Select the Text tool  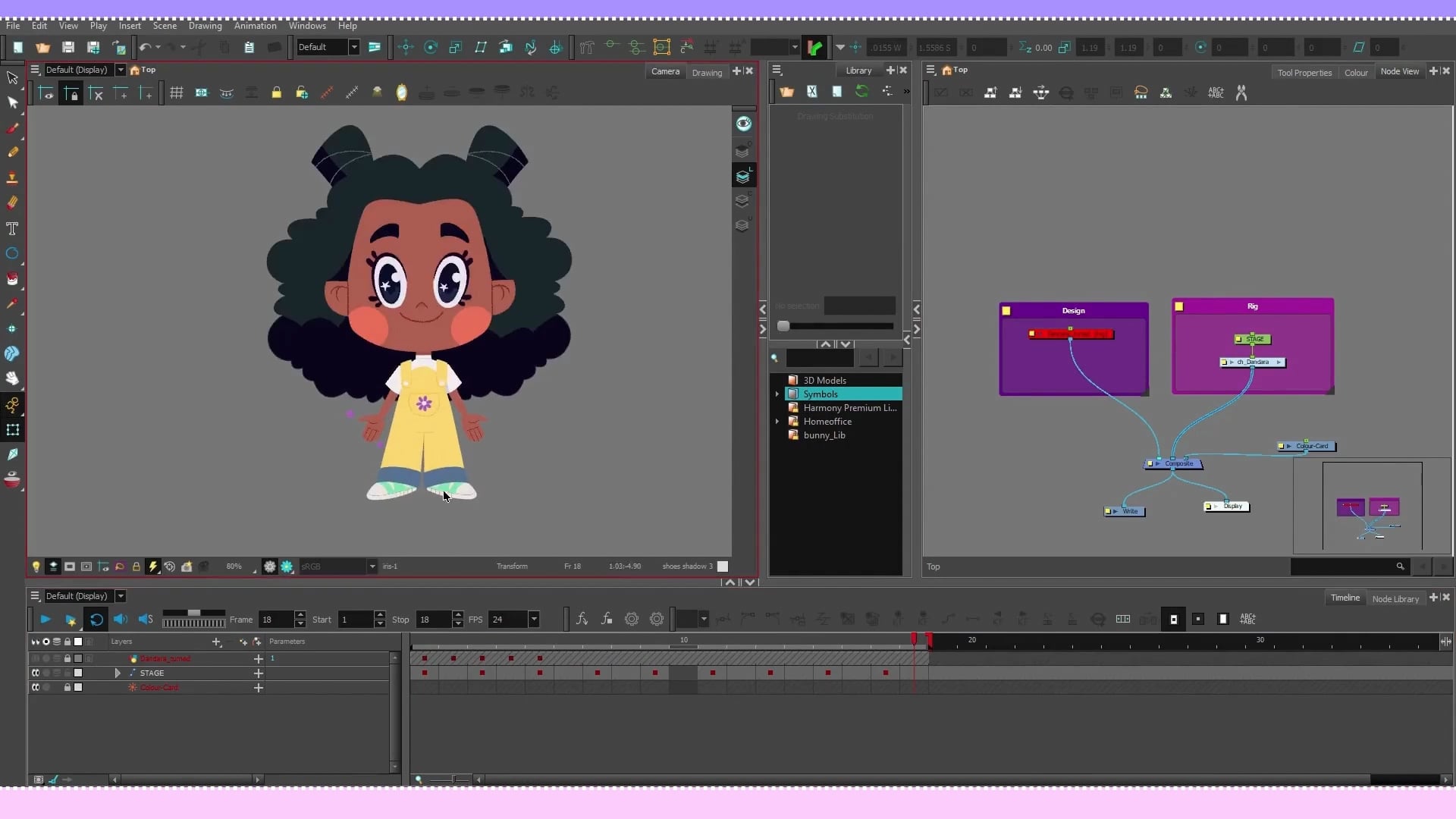point(12,228)
